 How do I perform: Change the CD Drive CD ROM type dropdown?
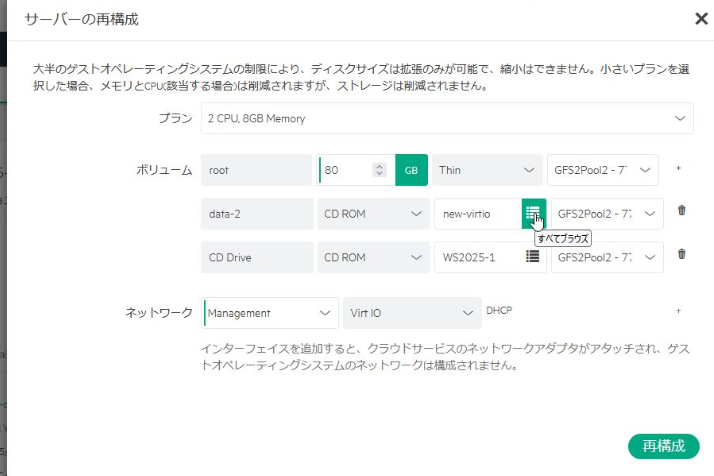(373, 256)
